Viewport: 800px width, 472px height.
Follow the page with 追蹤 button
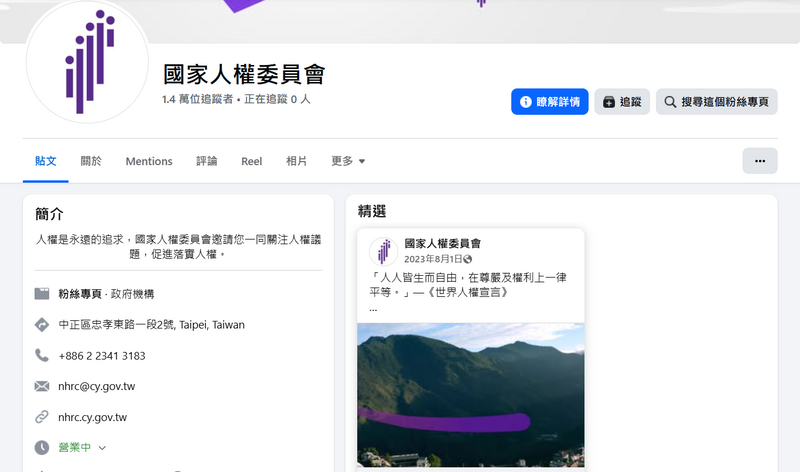pos(622,102)
